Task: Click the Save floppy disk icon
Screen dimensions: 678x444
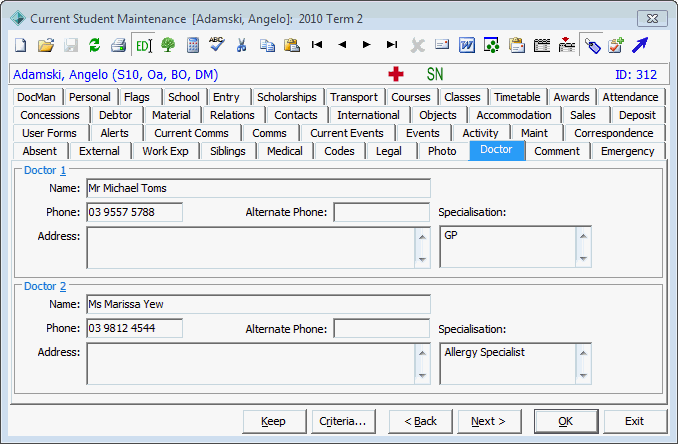Action: (x=71, y=45)
